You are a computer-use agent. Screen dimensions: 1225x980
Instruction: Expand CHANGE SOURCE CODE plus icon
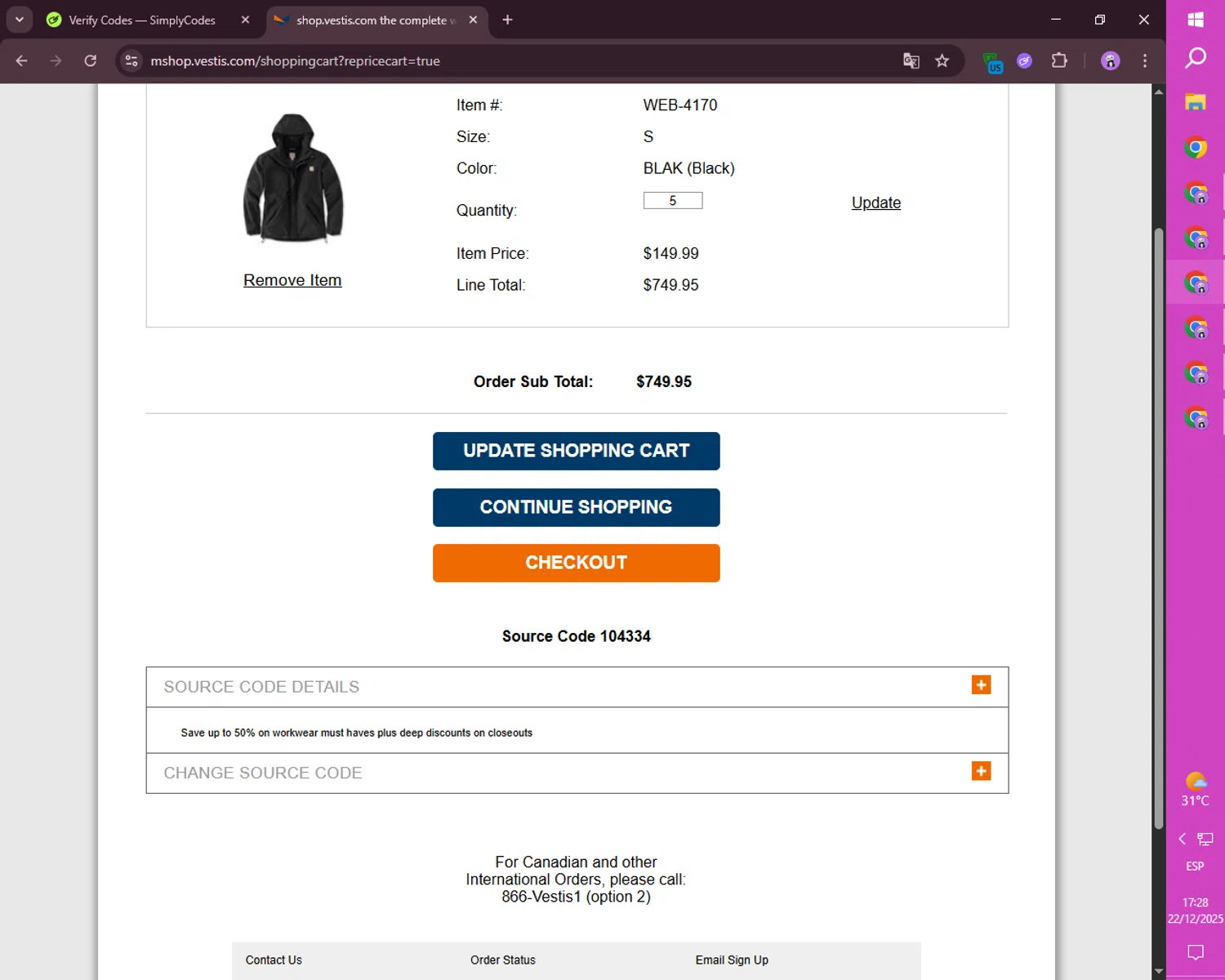pos(981,771)
